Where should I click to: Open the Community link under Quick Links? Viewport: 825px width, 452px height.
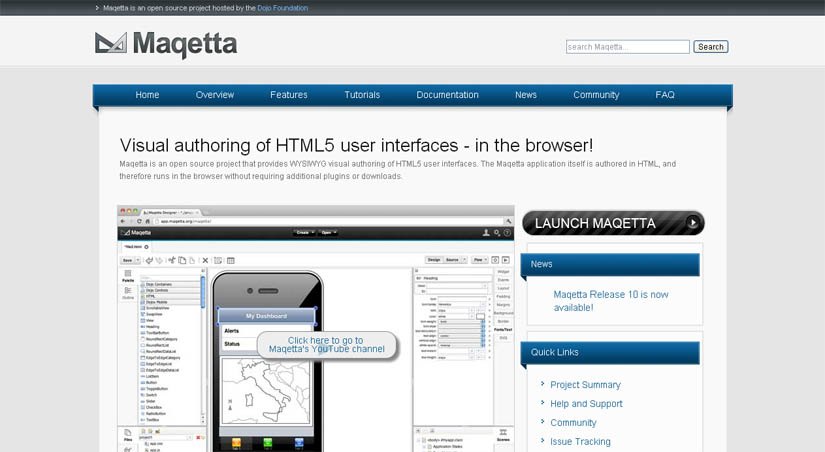pyautogui.click(x=573, y=423)
